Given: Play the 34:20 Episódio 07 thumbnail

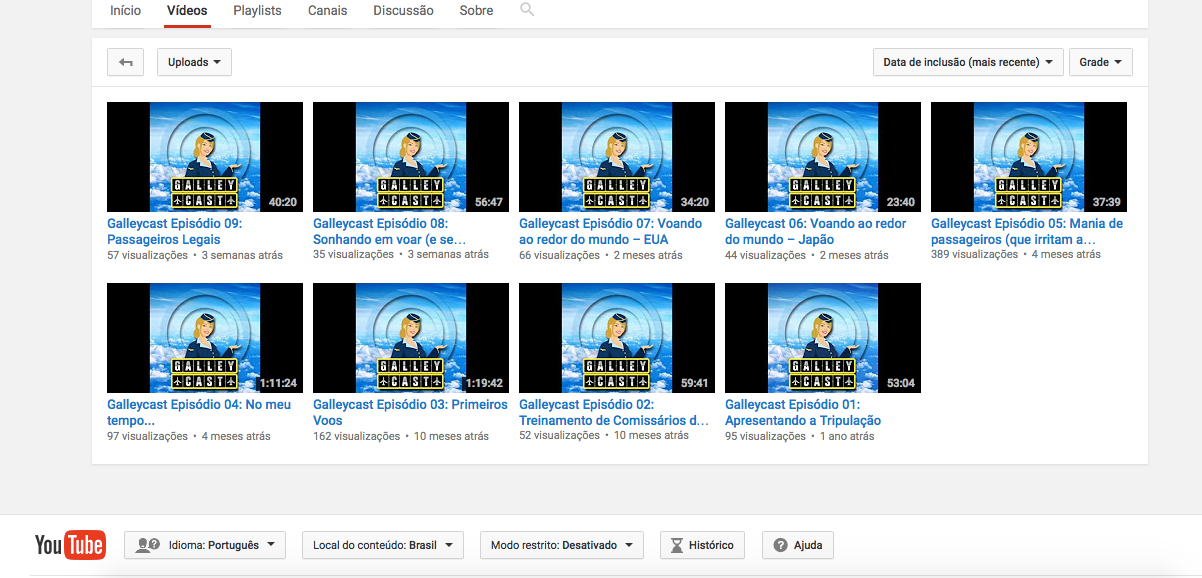Looking at the screenshot, I should pos(617,157).
